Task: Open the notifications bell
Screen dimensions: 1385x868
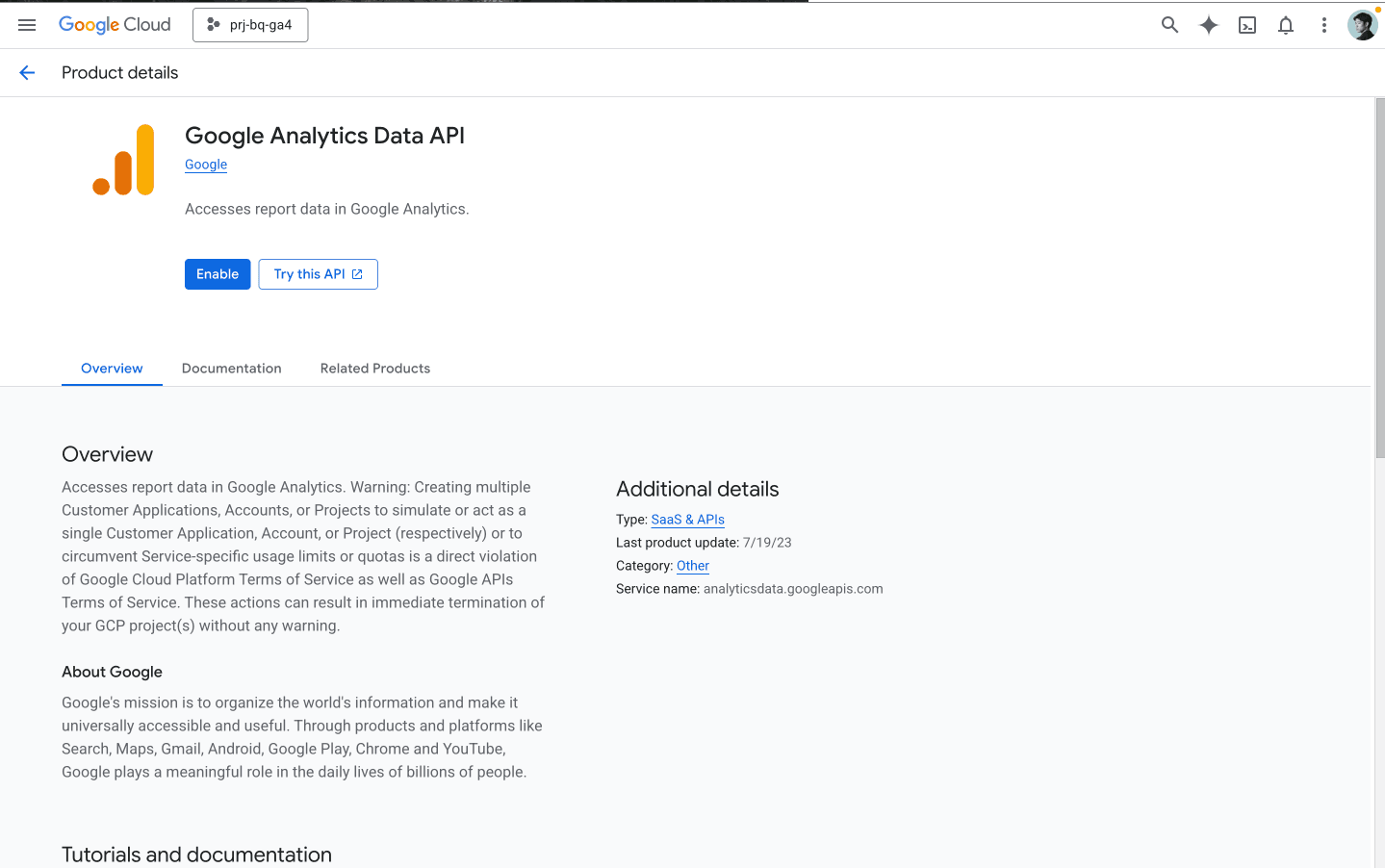Action: (1285, 25)
